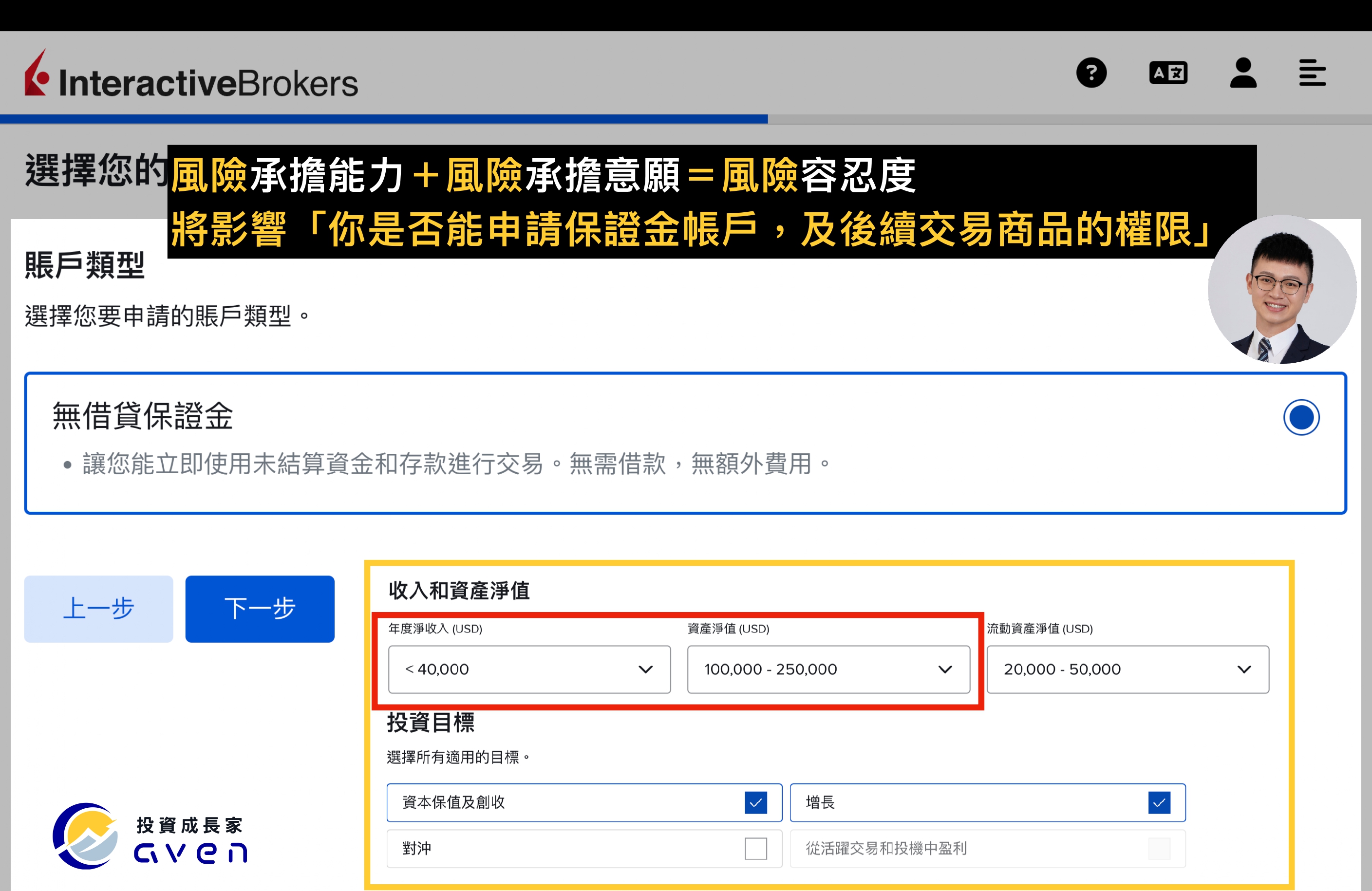Open the language translation icon
This screenshot has height=891, width=1372.
[1168, 73]
